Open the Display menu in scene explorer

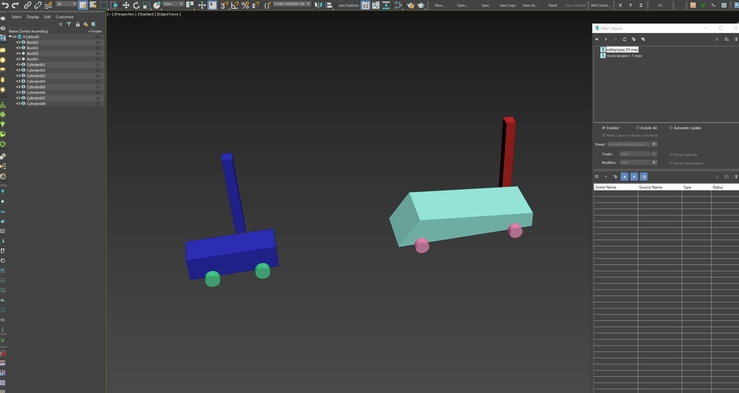click(x=33, y=16)
